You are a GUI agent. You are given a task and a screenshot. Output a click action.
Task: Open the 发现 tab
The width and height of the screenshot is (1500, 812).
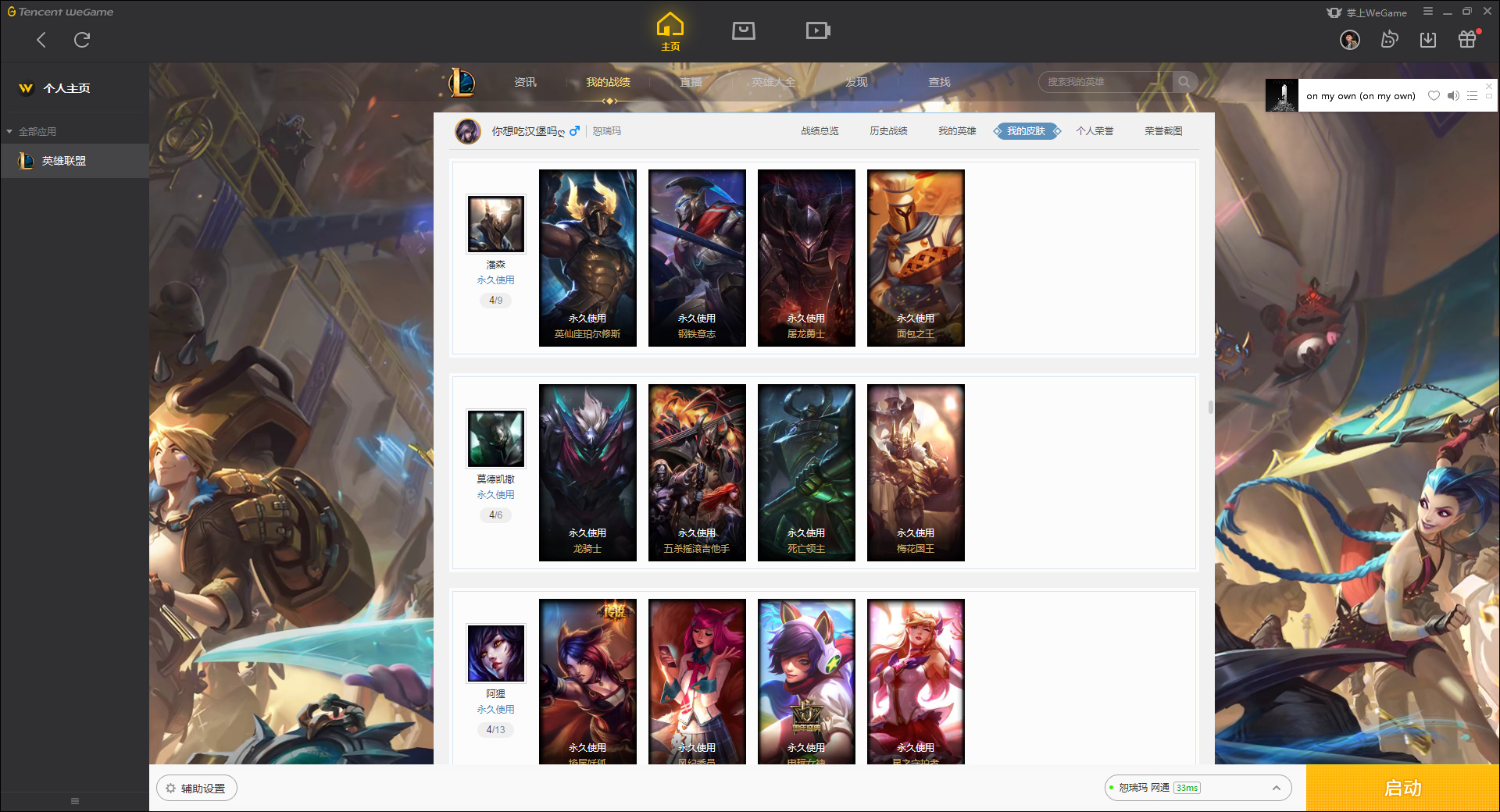pyautogui.click(x=856, y=82)
